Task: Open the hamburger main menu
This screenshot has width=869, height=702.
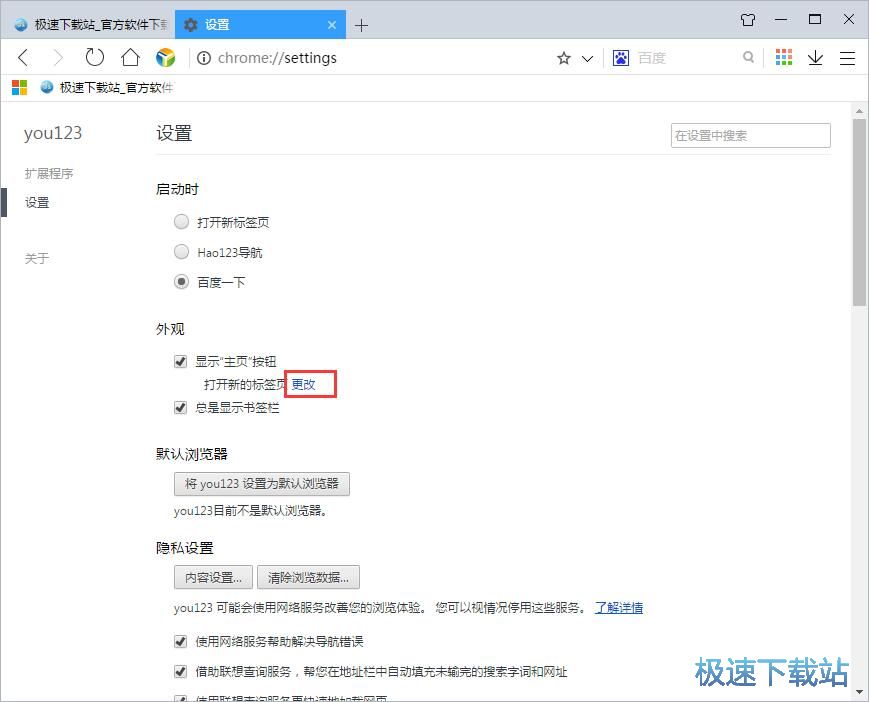Action: pos(847,58)
